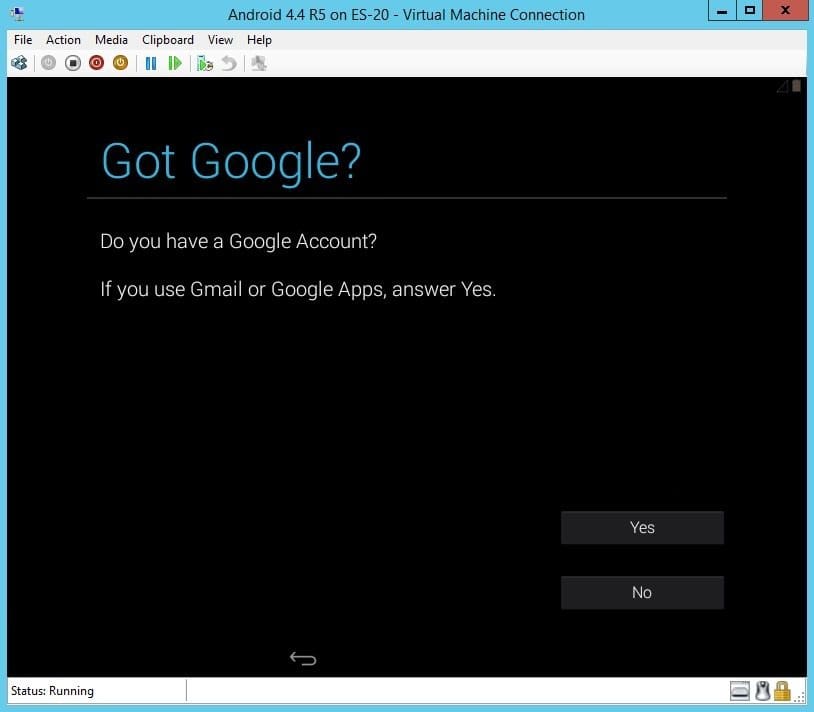Pause the virtual machine
The height and width of the screenshot is (712, 814).
click(x=151, y=63)
